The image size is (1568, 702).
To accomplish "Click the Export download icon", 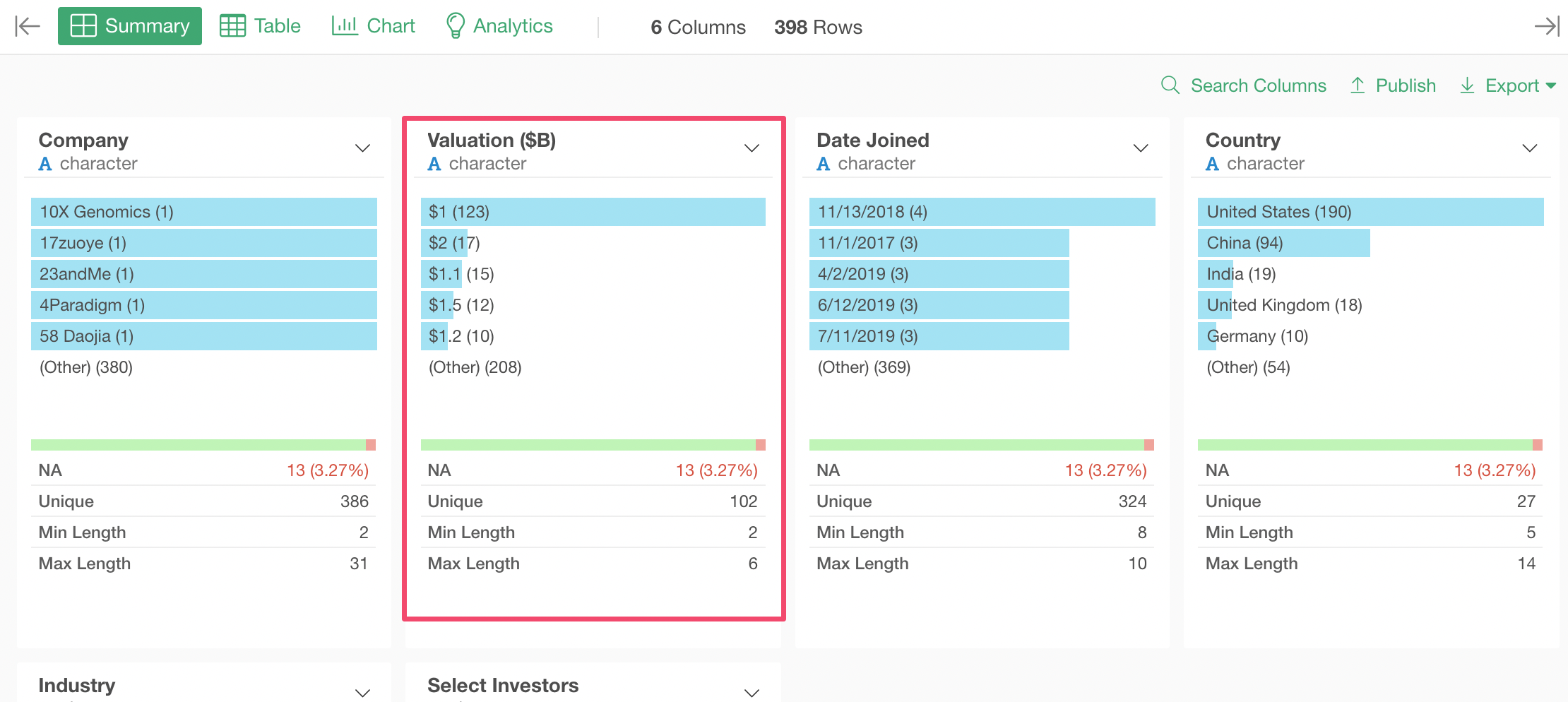I will click(x=1467, y=85).
